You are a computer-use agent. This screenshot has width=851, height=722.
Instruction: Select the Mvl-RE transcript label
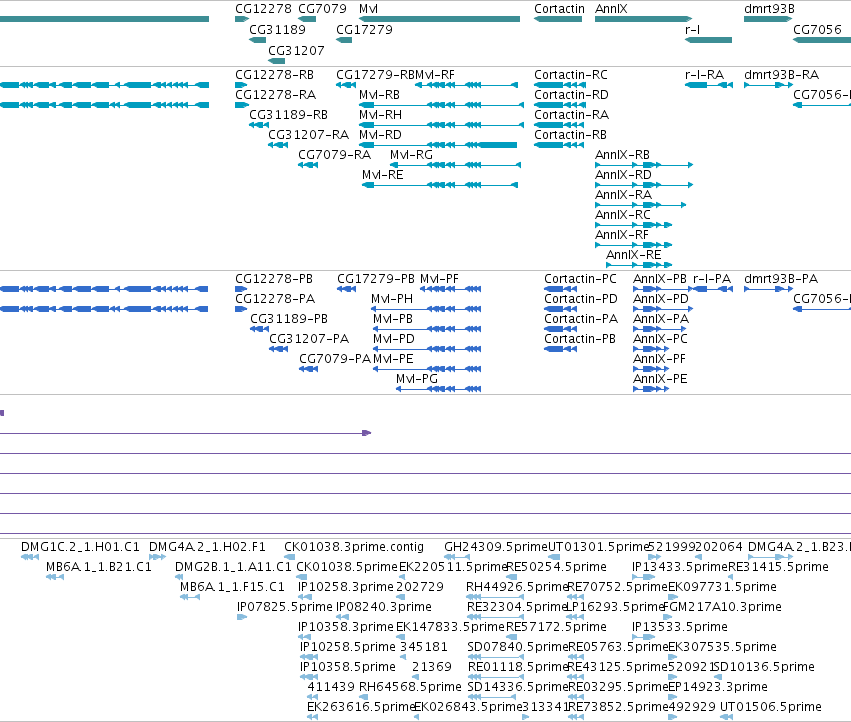click(x=383, y=175)
